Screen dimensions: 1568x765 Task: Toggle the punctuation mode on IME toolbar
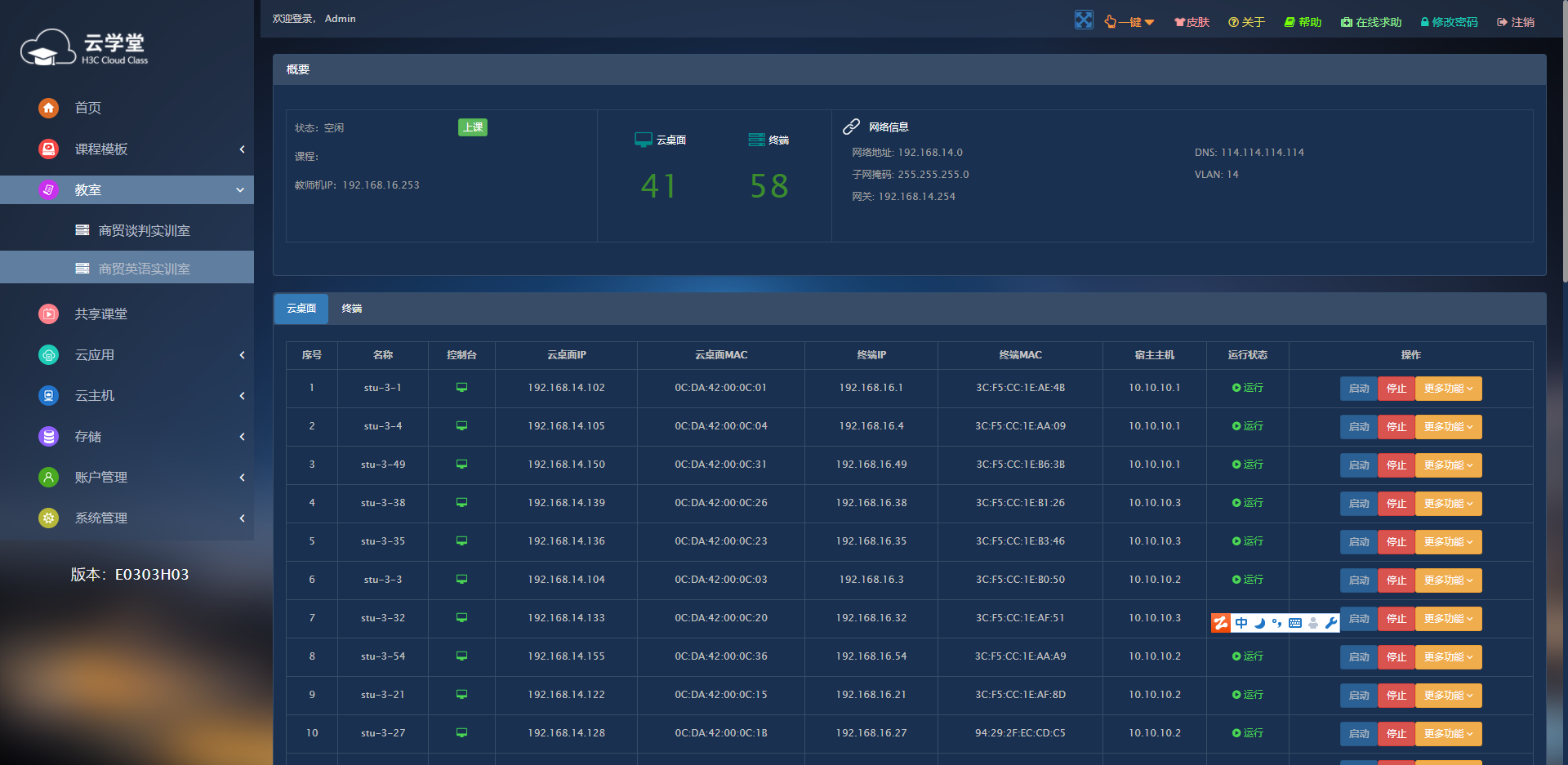pos(1276,623)
